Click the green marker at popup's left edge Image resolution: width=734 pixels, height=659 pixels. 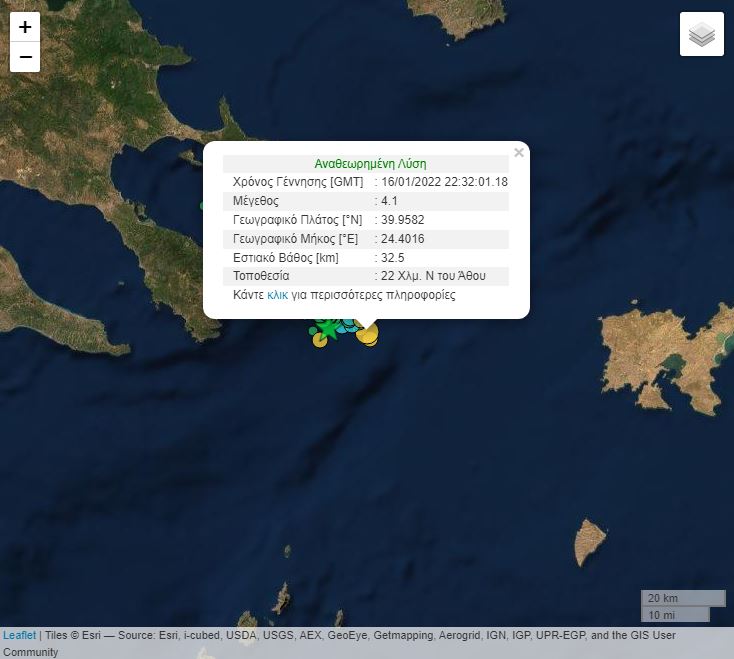pos(203,206)
